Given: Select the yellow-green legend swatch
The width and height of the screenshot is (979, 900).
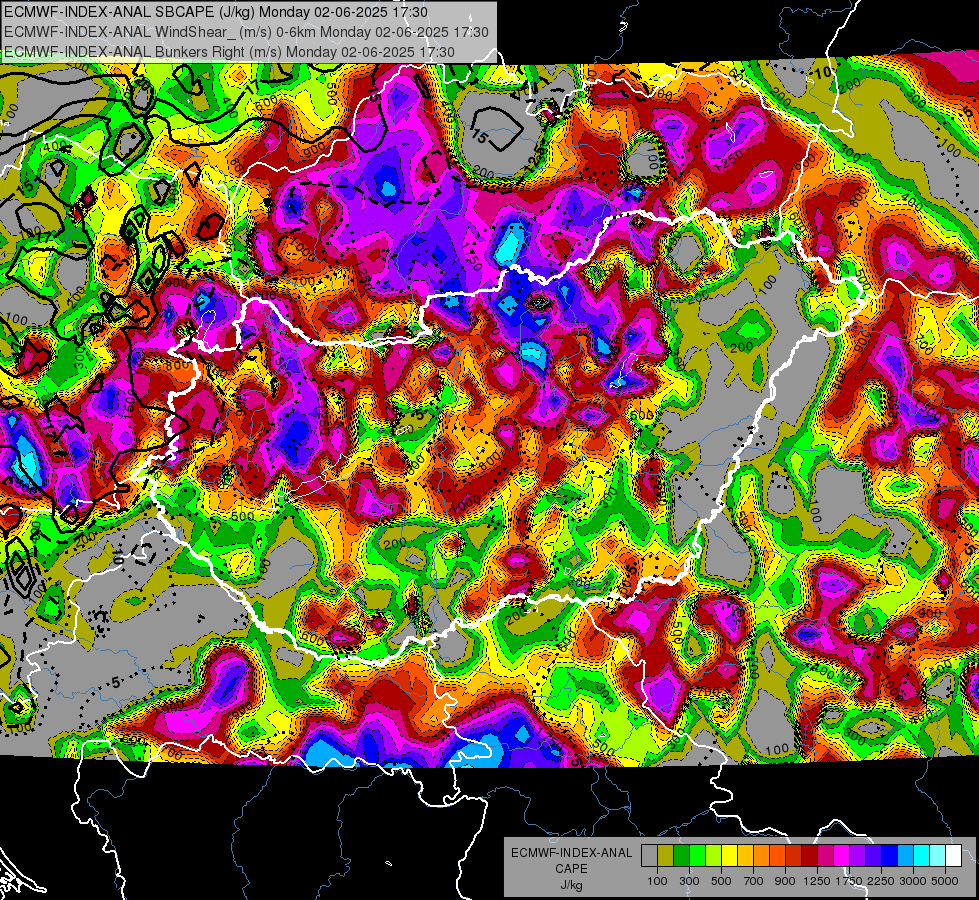Looking at the screenshot, I should (x=713, y=856).
